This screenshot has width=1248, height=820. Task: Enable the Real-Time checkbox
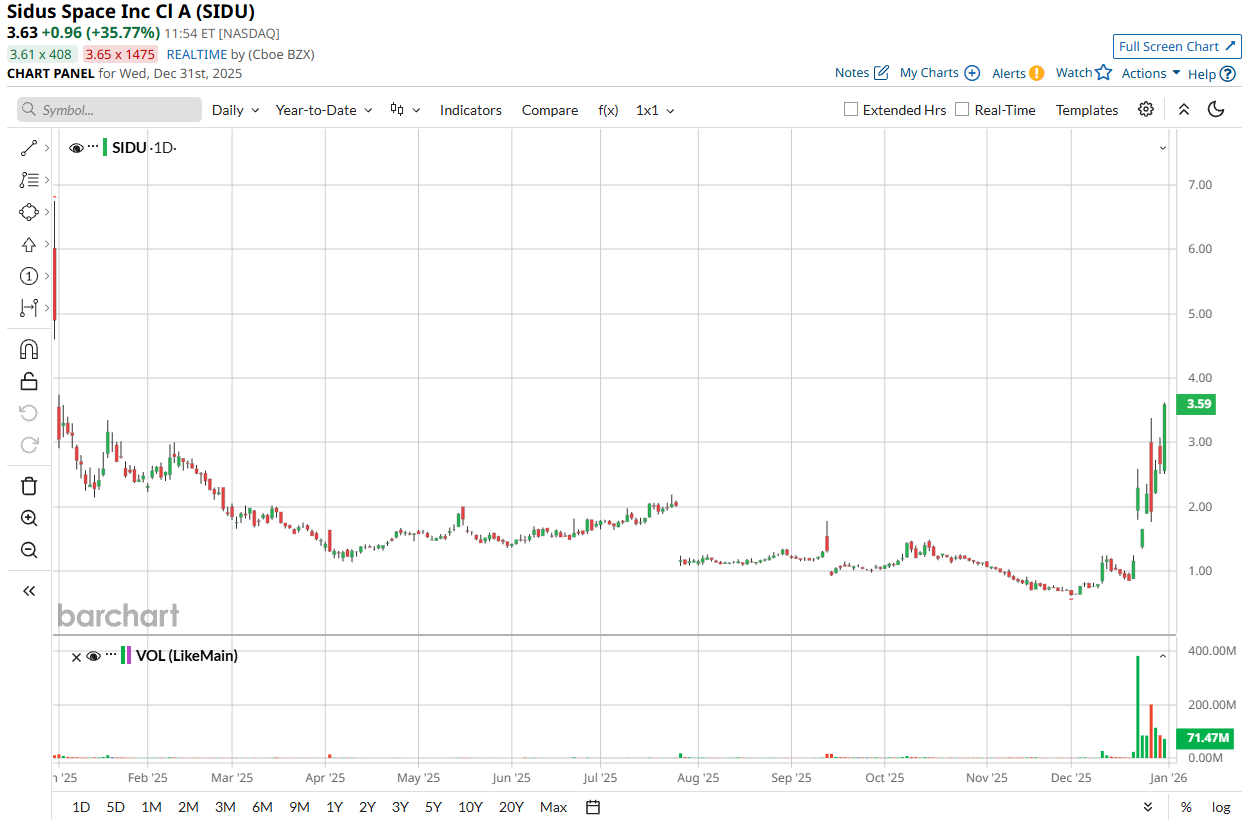pyautogui.click(x=962, y=110)
